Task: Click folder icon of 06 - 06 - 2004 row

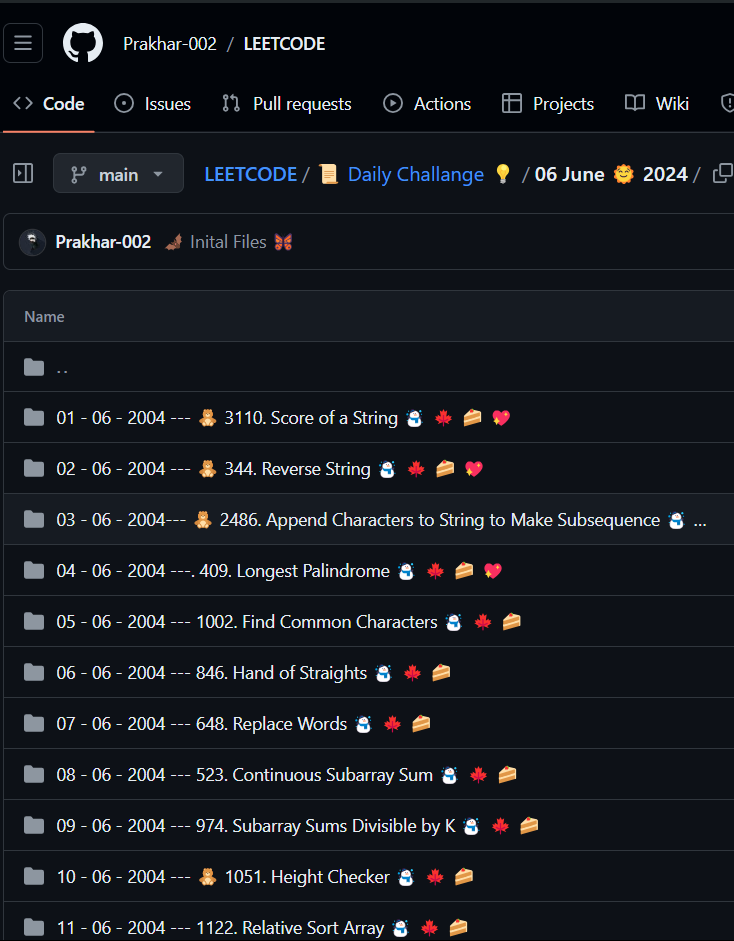Action: pyautogui.click(x=34, y=672)
